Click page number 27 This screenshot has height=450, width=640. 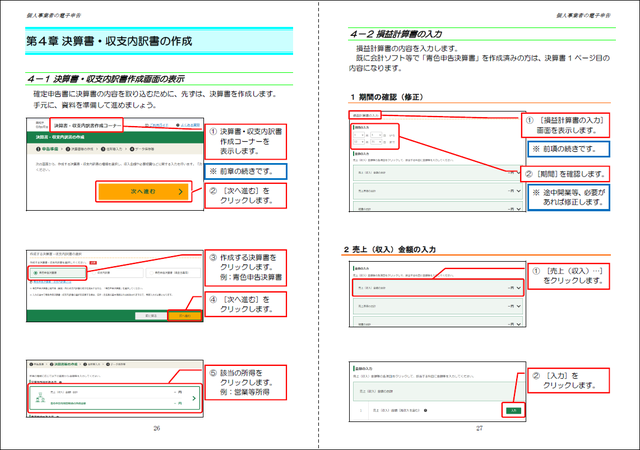[x=479, y=428]
